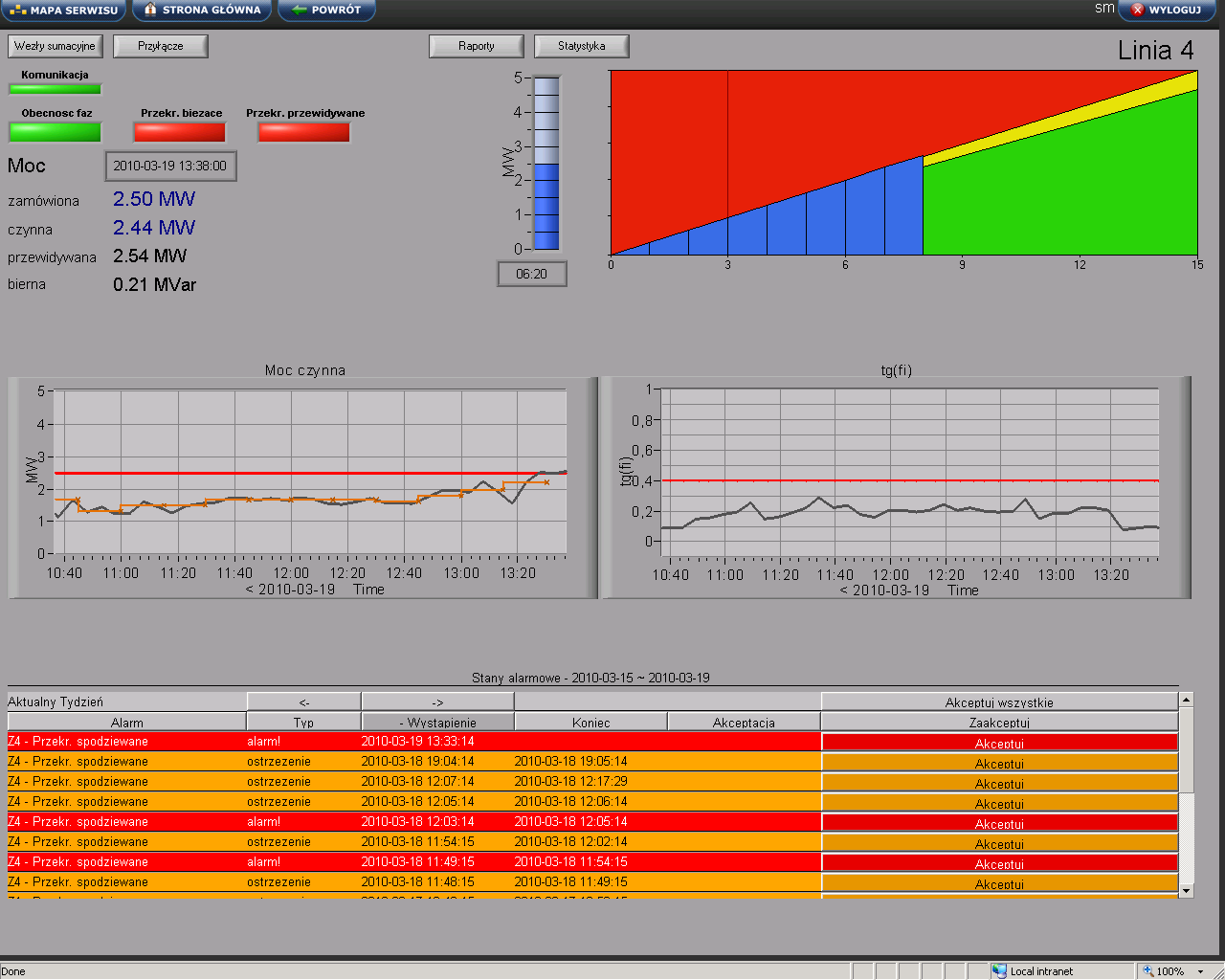Open the Raporty section
Viewport: 1225px width, 980px height.
[x=477, y=46]
